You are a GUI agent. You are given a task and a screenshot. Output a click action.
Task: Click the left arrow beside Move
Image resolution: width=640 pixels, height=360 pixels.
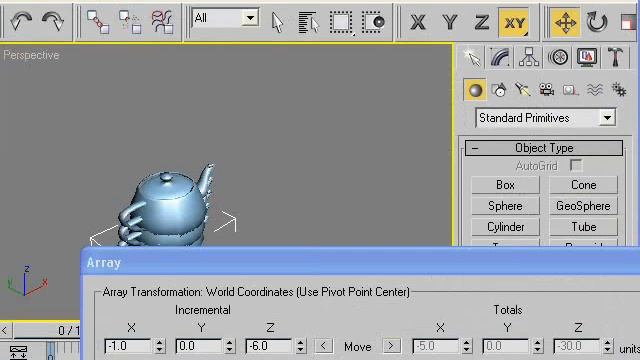323,346
